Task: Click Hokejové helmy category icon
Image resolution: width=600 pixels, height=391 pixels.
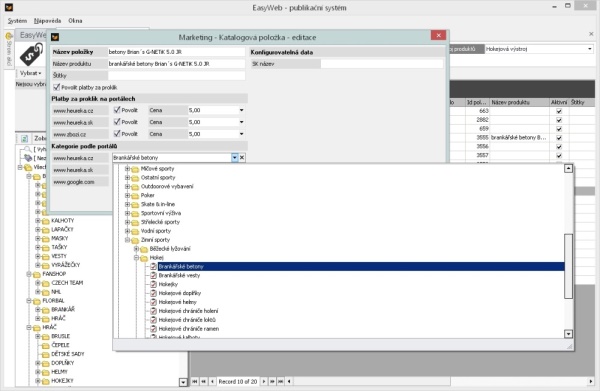Action: (153, 302)
